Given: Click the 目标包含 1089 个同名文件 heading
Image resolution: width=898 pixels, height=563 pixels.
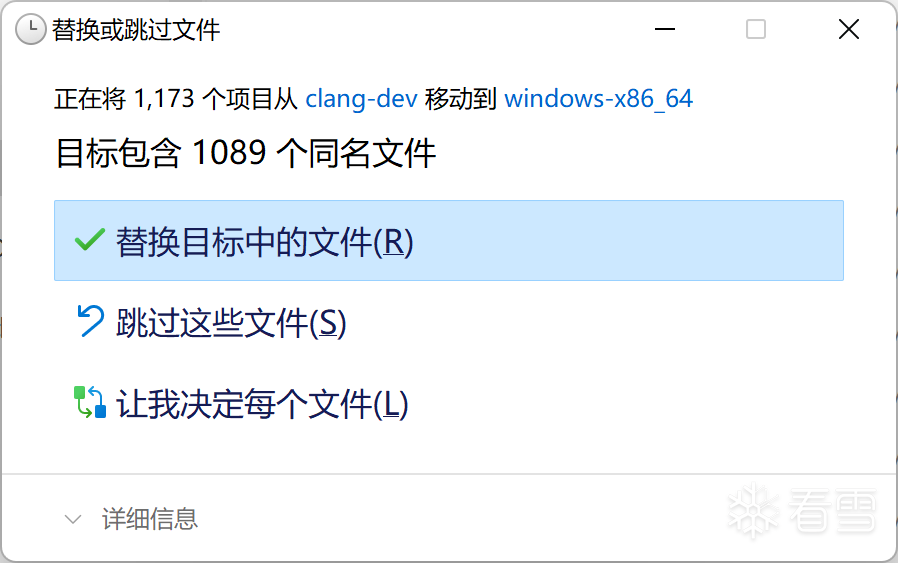Looking at the screenshot, I should (246, 153).
